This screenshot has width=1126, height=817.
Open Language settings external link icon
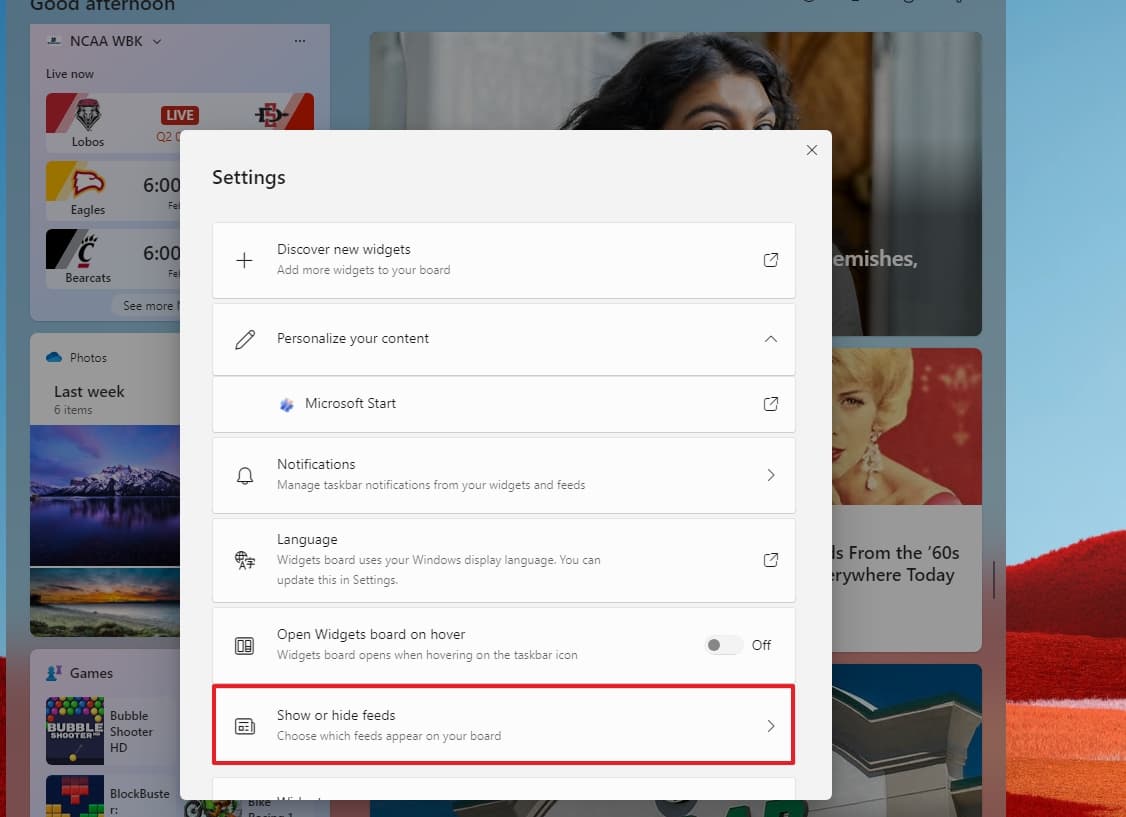point(770,560)
